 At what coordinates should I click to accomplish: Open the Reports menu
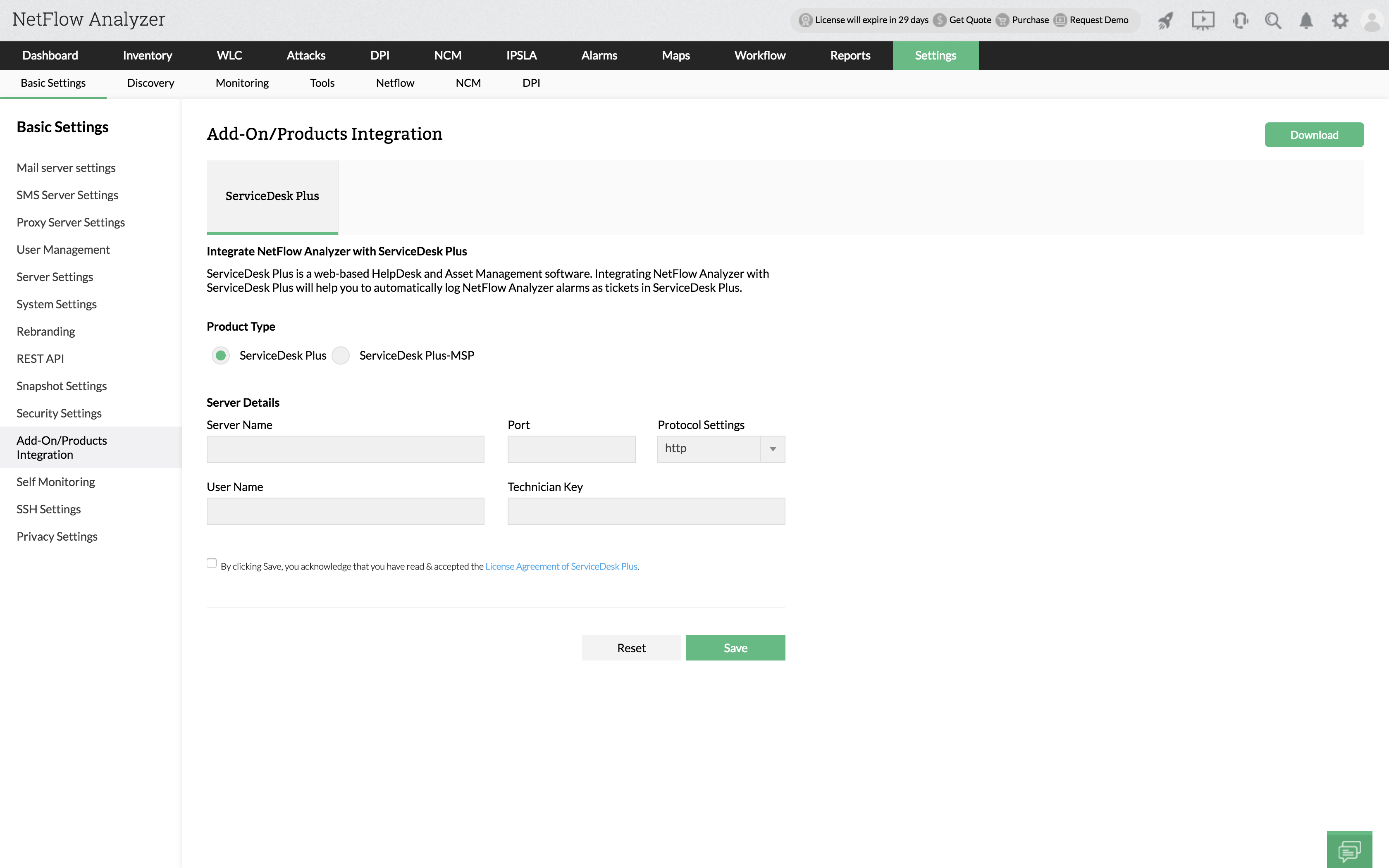pos(850,56)
